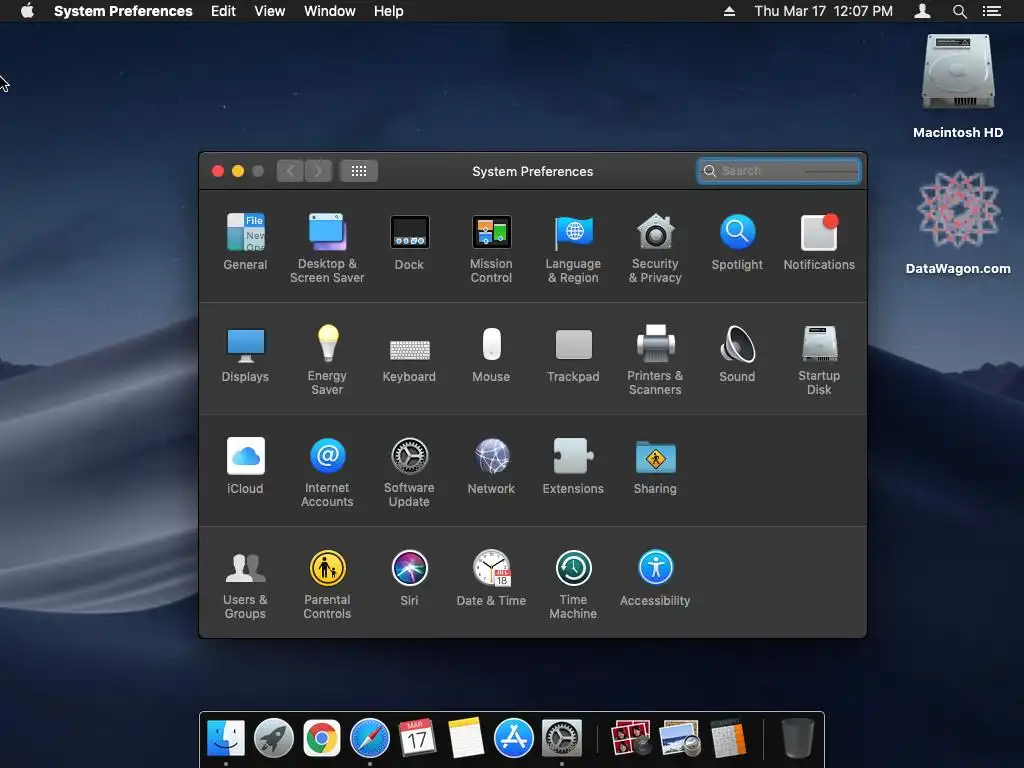Open Parental Controls pane

[327, 584]
